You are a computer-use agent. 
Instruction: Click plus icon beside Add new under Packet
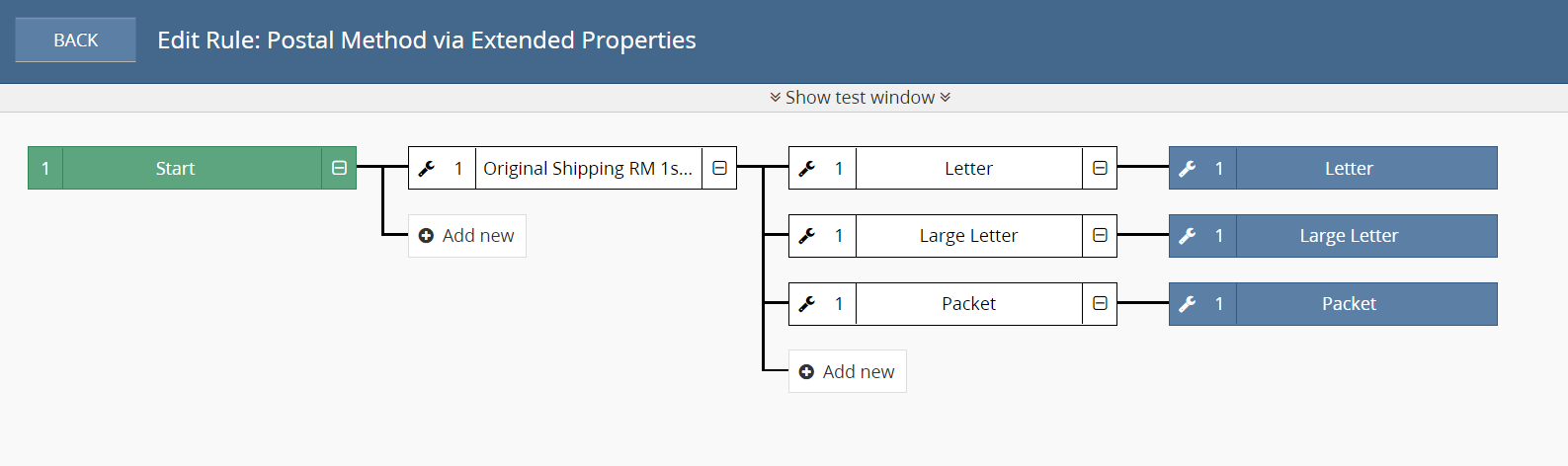(x=806, y=372)
